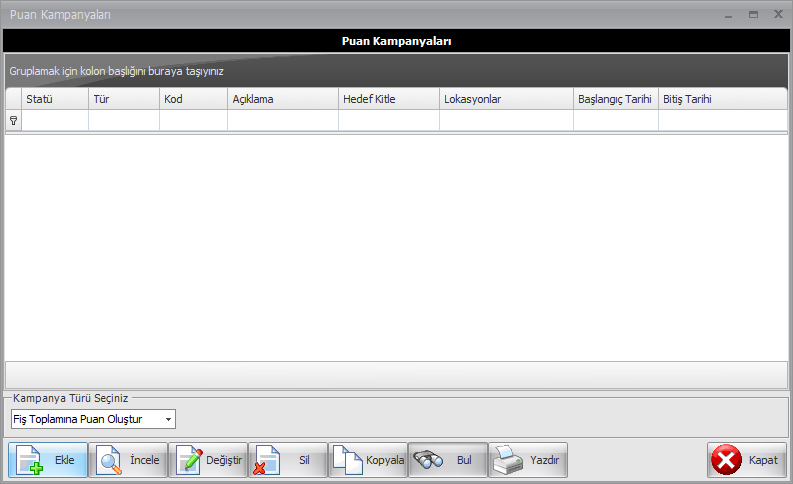Click the Lokasyonlar column header
This screenshot has height=484, width=793.
click(x=505, y=99)
